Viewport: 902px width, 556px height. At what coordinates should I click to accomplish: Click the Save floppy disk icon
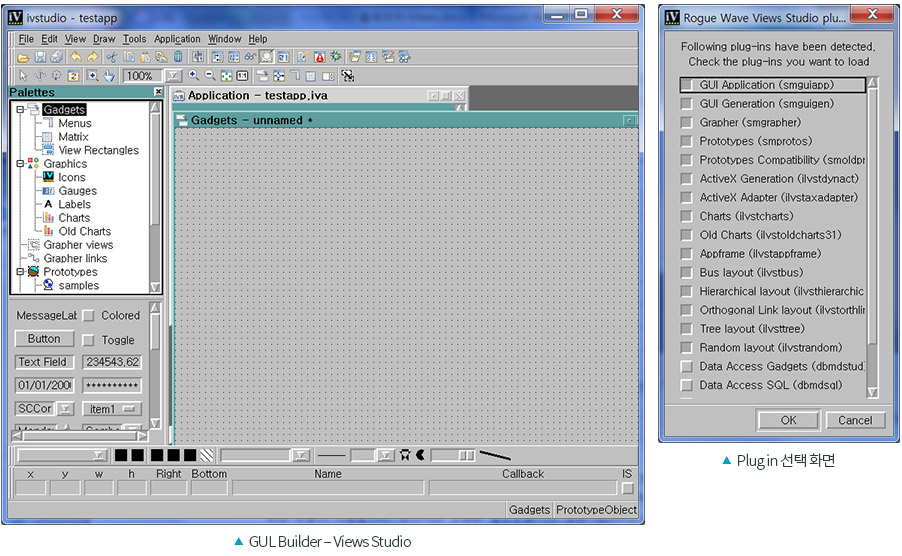40,57
